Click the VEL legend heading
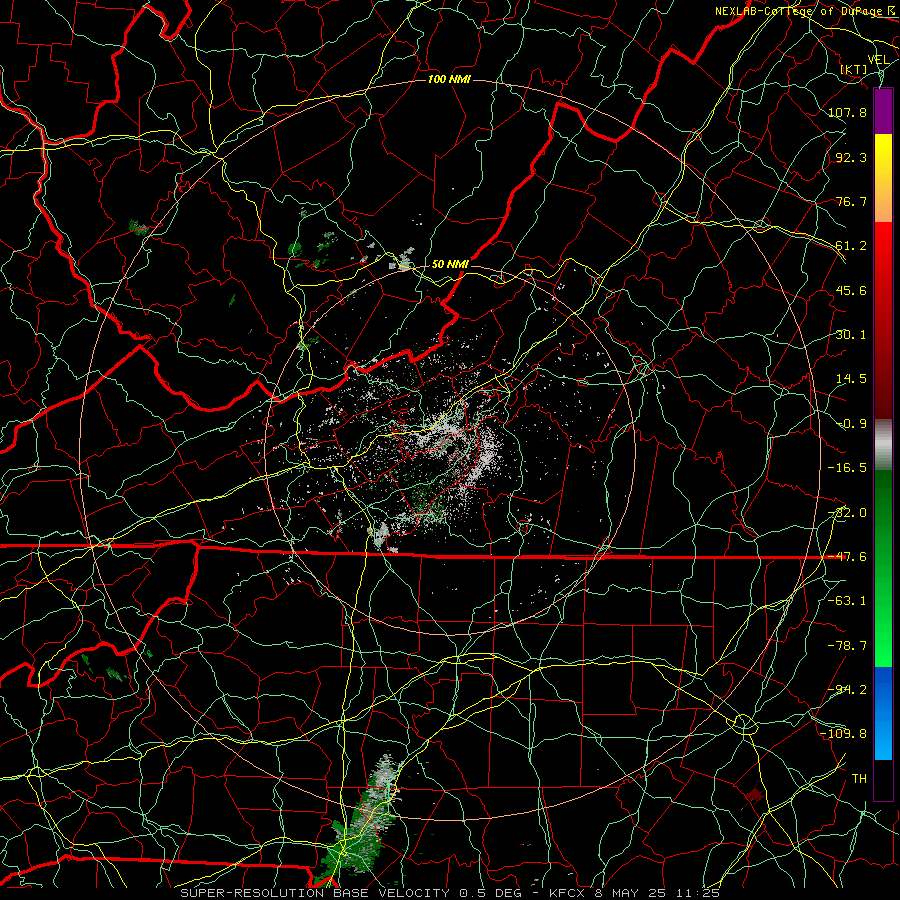Viewport: 900px width, 900px height. pos(879,60)
